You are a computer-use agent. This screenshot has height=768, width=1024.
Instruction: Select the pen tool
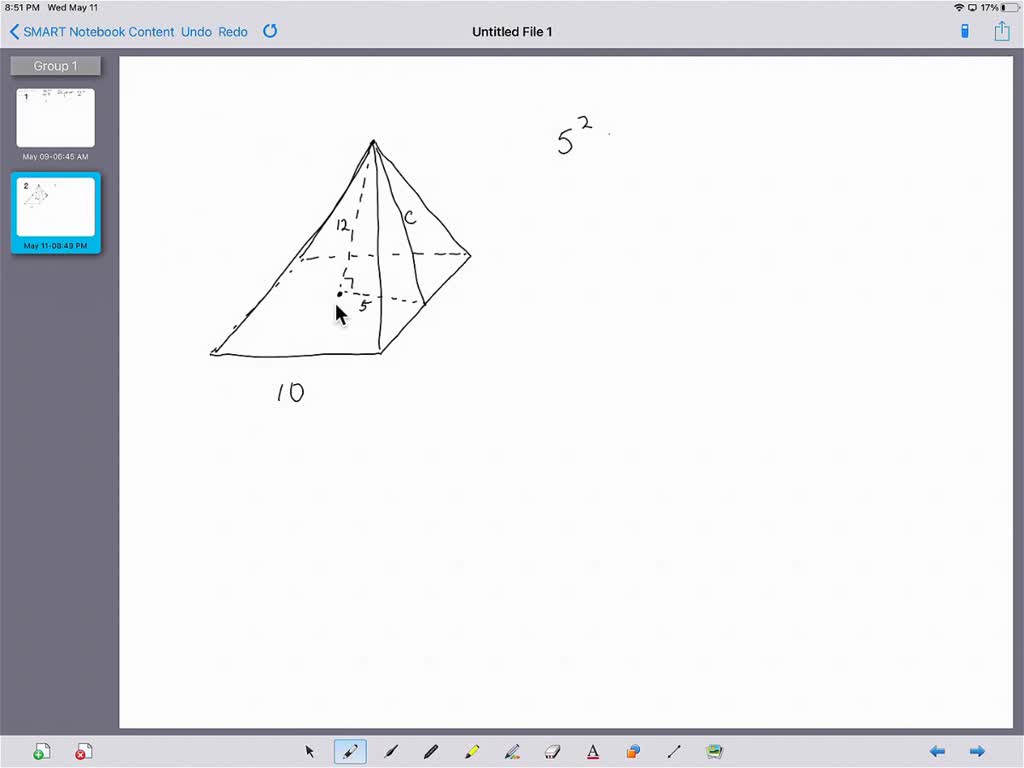tap(350, 751)
